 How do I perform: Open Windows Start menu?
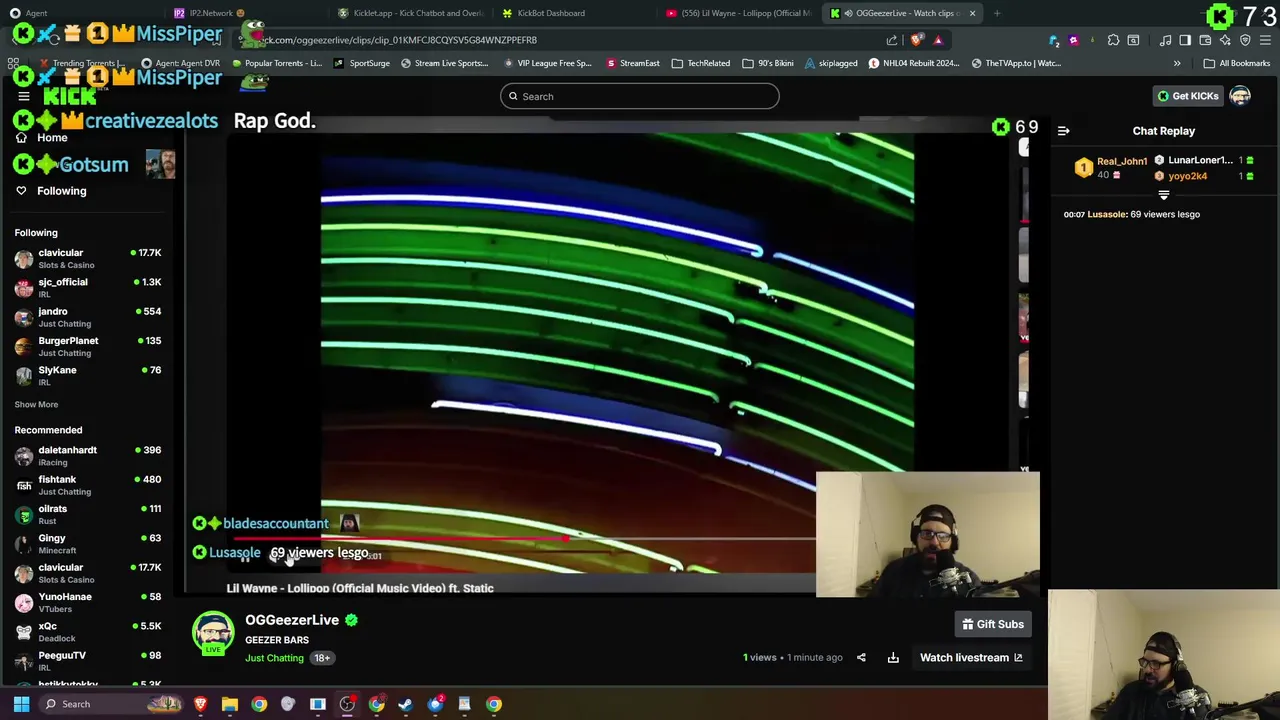21,704
